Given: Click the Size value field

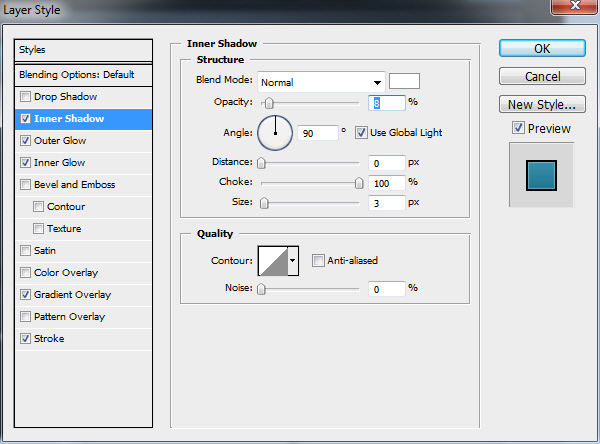Looking at the screenshot, I should (386, 203).
